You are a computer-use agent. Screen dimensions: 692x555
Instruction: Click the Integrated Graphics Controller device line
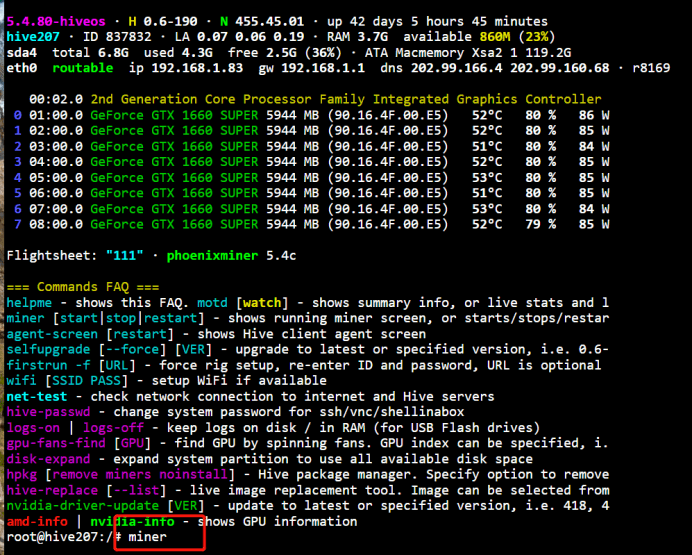[346, 100]
